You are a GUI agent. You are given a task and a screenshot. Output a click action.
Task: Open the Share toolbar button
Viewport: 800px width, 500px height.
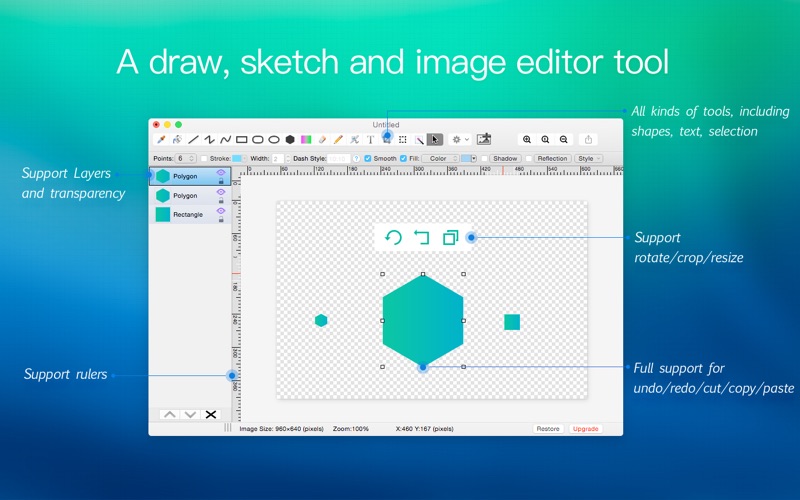(x=588, y=139)
